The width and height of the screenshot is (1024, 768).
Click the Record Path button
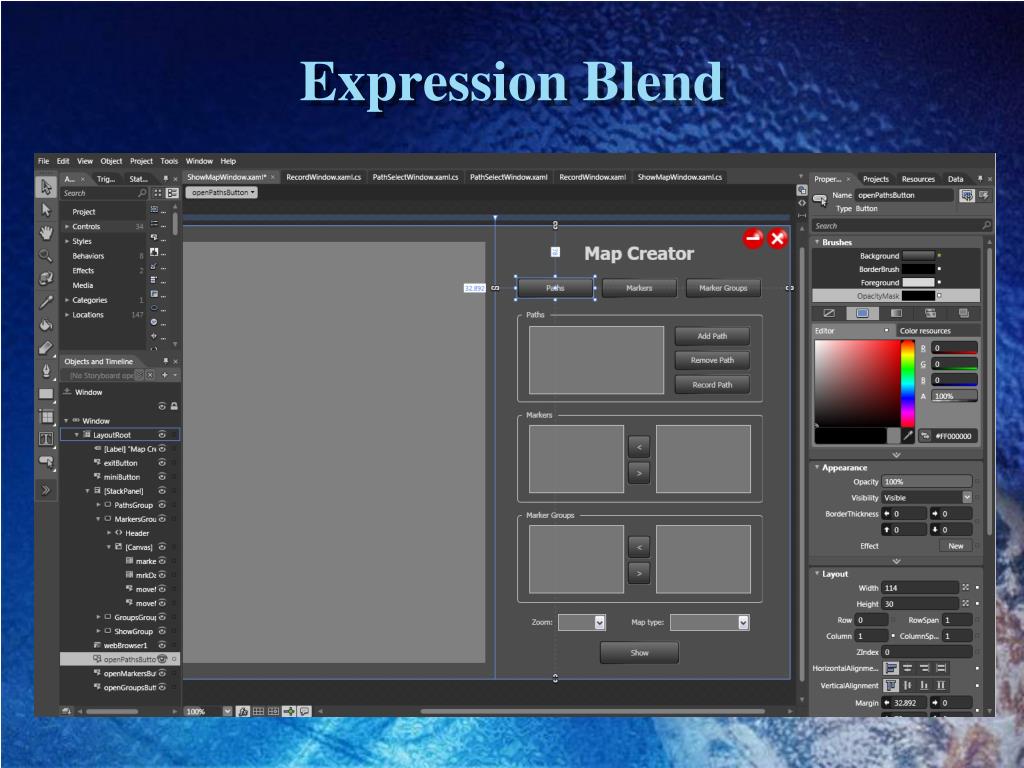pos(712,385)
